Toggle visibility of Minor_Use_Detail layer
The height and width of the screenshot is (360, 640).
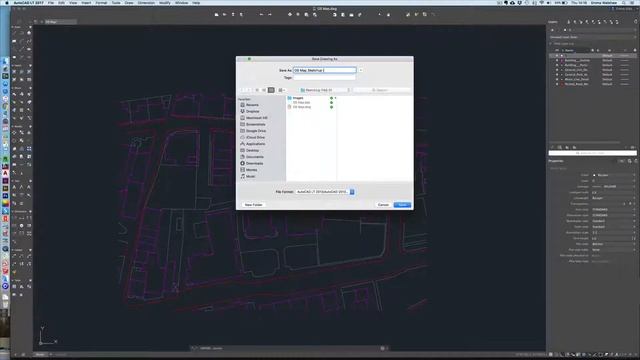click(557, 79)
